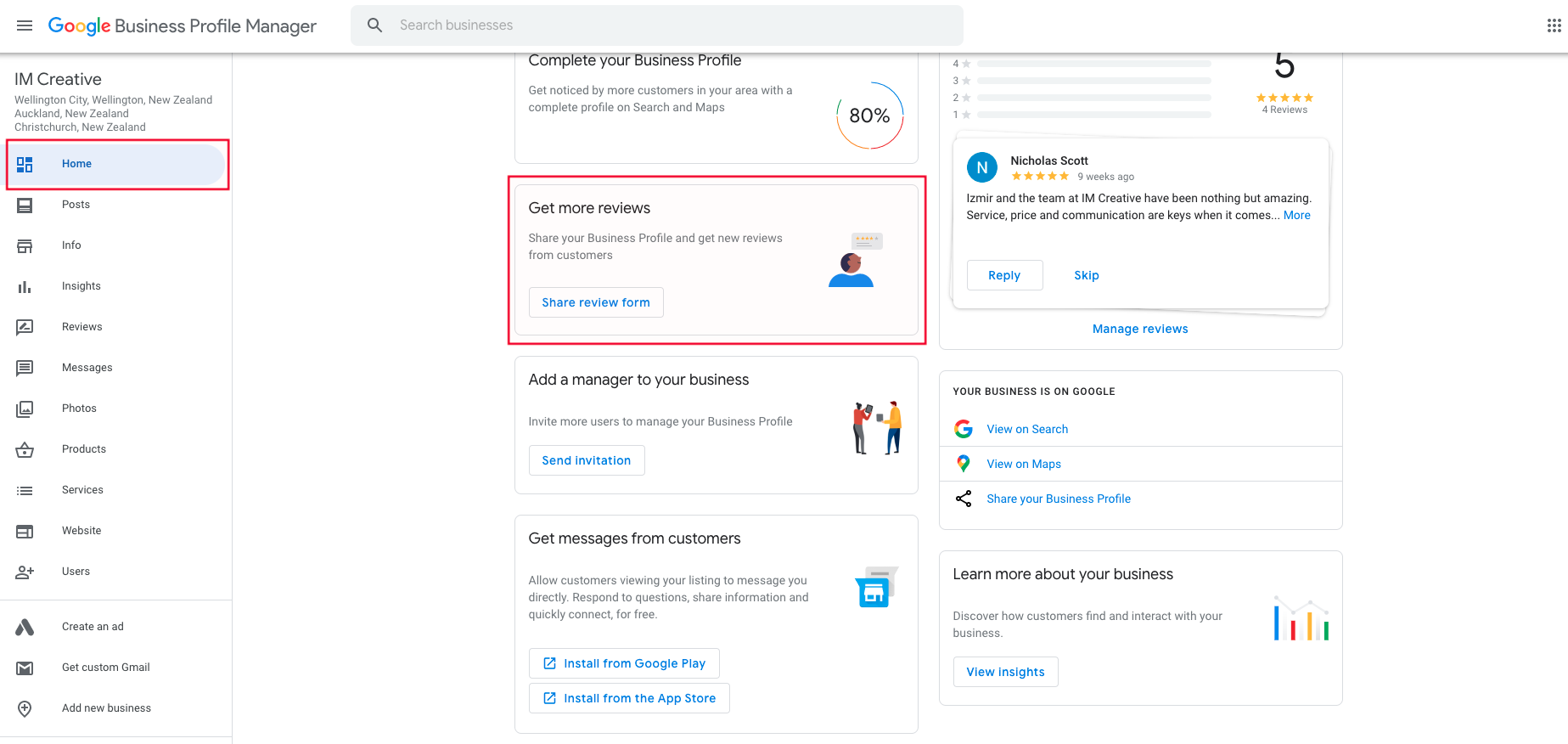1568x744 pixels.
Task: Click the Products basket icon
Action: click(x=25, y=449)
